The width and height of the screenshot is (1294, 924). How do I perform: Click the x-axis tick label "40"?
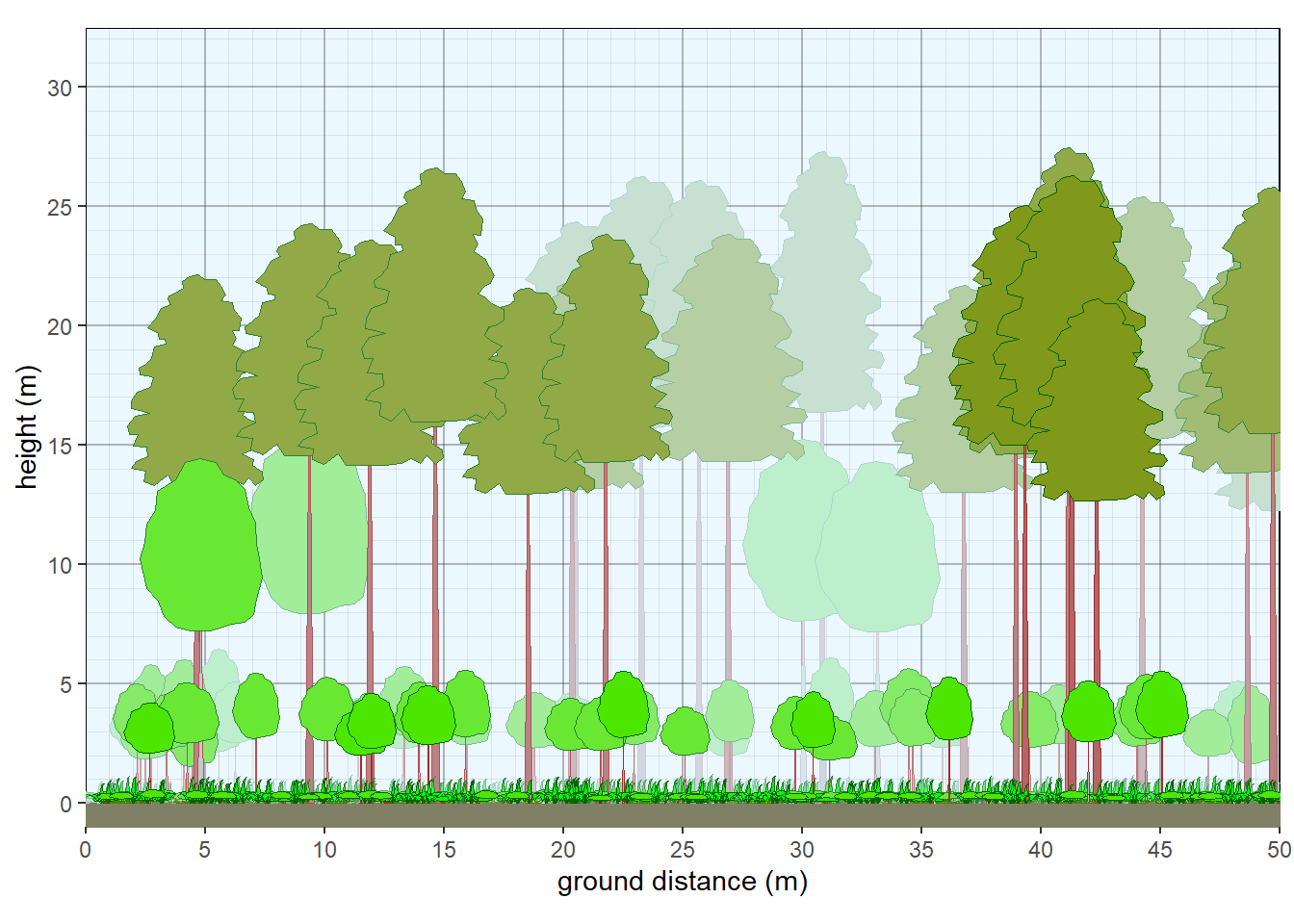pos(1041,850)
